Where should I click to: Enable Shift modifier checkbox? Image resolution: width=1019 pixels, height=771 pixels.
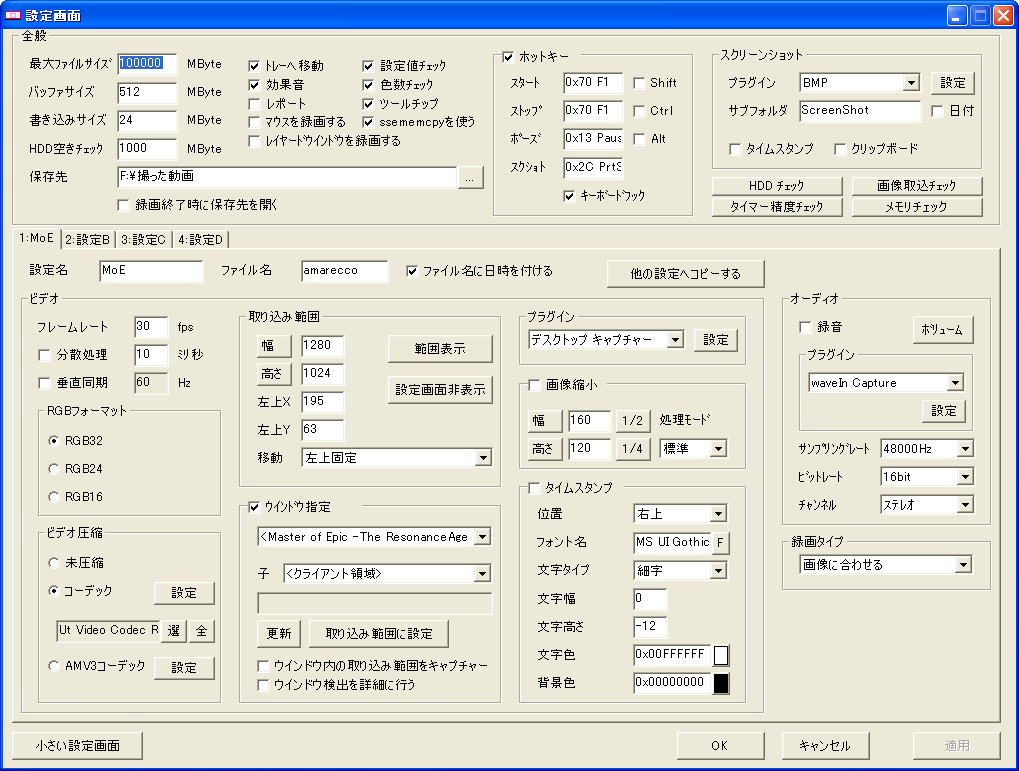point(639,83)
